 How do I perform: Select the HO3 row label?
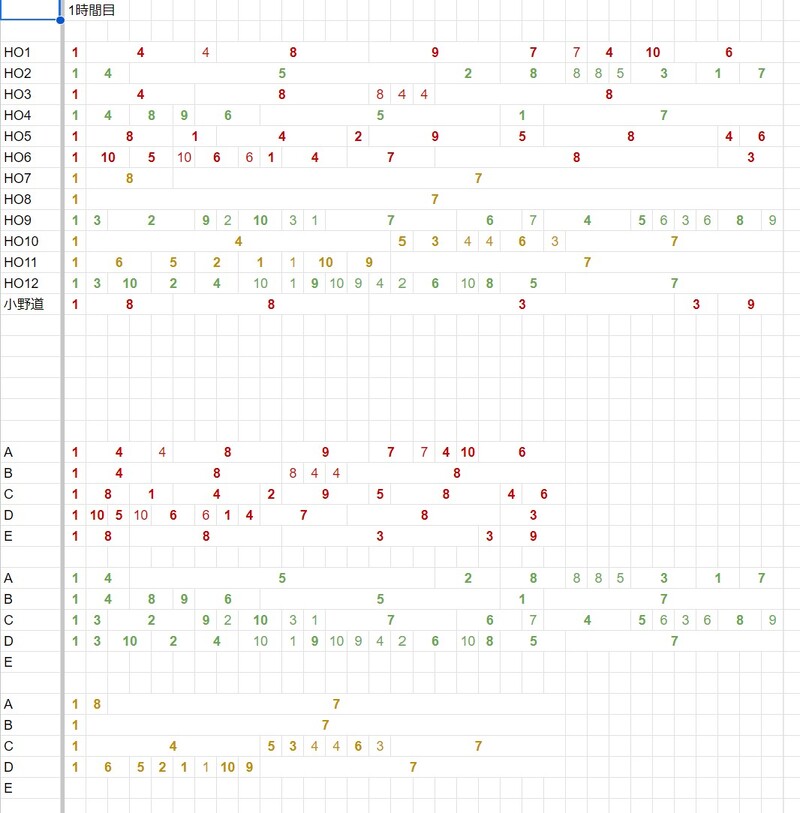pos(17,94)
